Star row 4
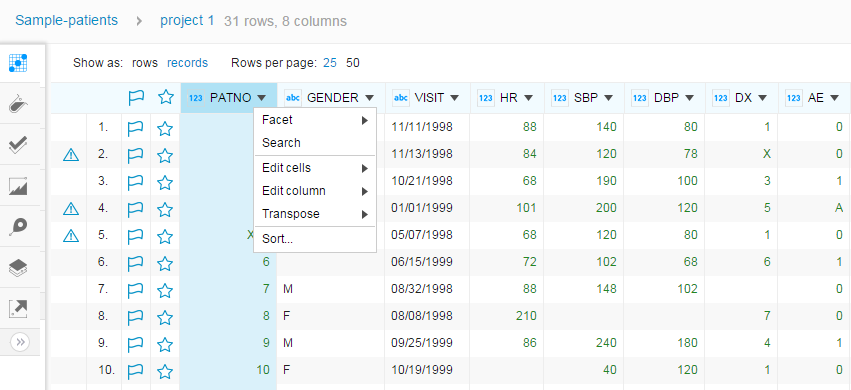The height and width of the screenshot is (390, 851). [165, 209]
